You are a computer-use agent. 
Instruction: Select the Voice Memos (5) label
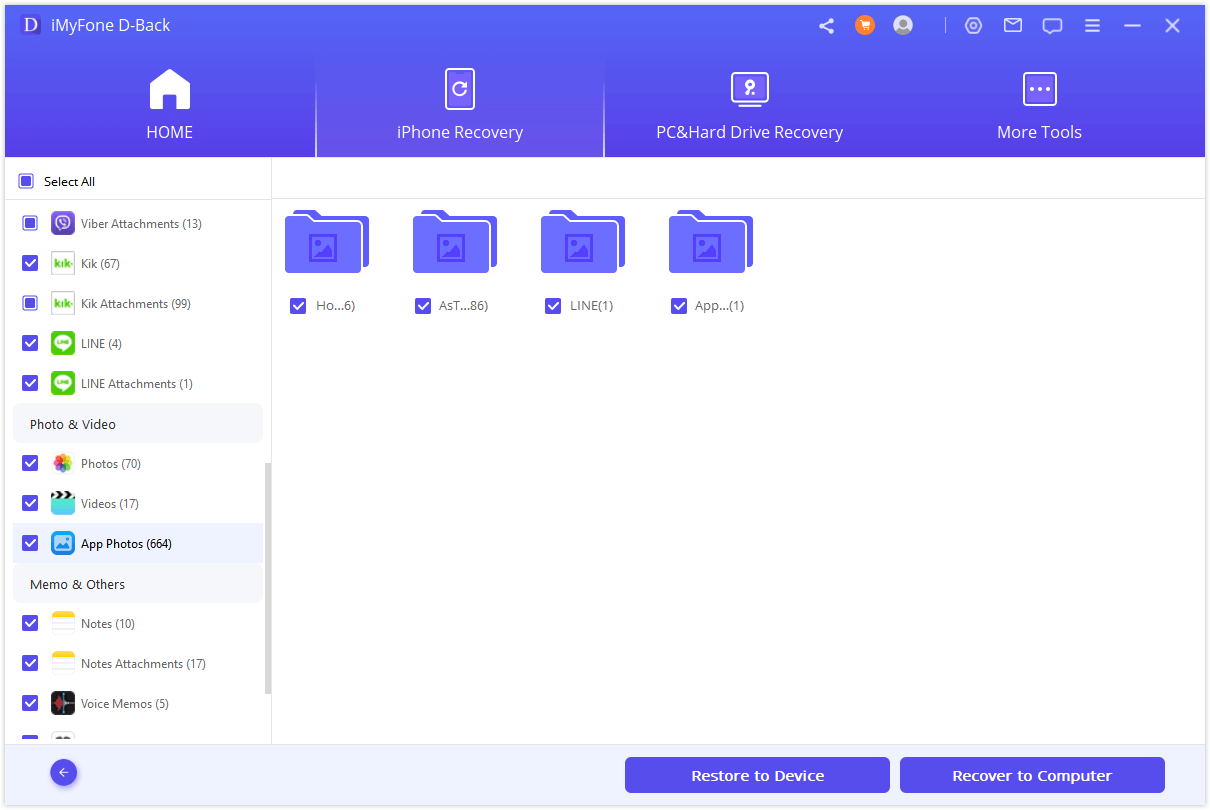coord(125,704)
